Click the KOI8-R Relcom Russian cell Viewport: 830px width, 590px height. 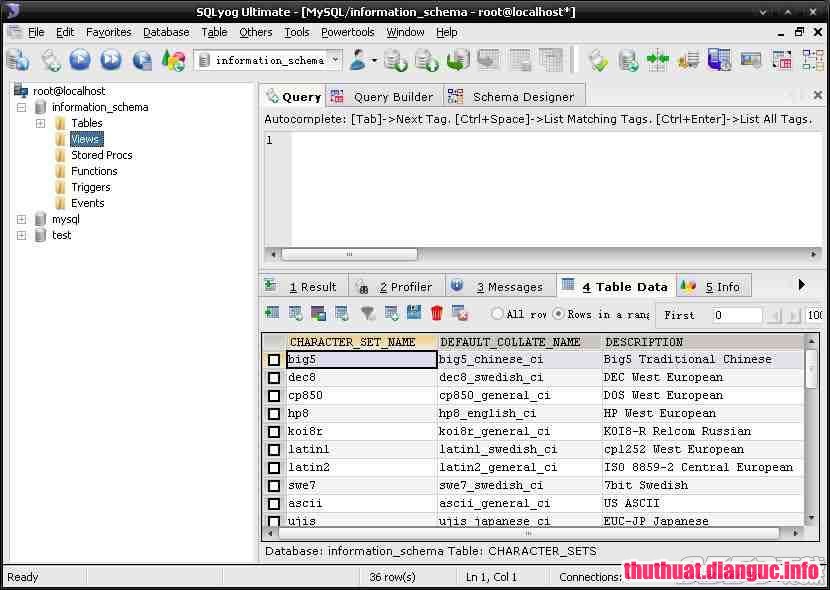click(x=702, y=431)
